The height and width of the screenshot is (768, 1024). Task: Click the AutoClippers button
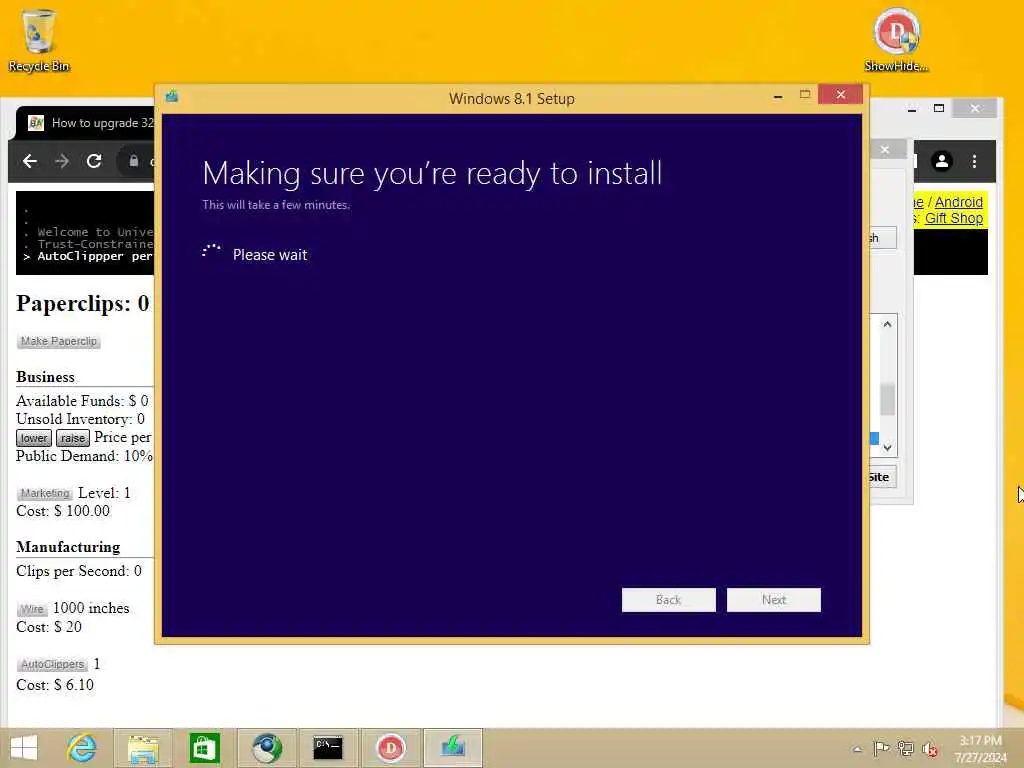[52, 664]
